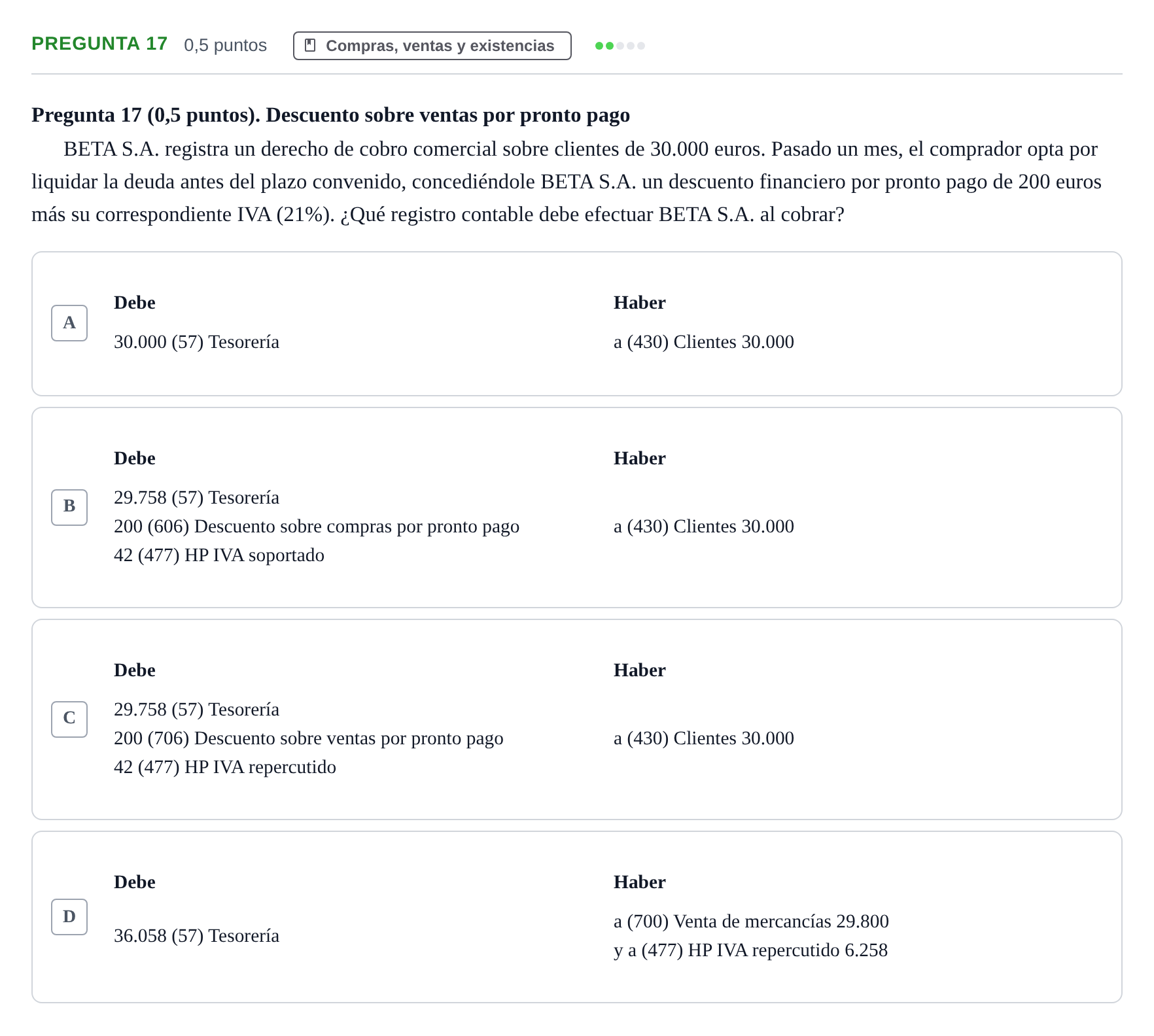Click '42 (477) HP IVA soportado' line
Image resolution: width=1154 pixels, height=1036 pixels.
[x=219, y=555]
